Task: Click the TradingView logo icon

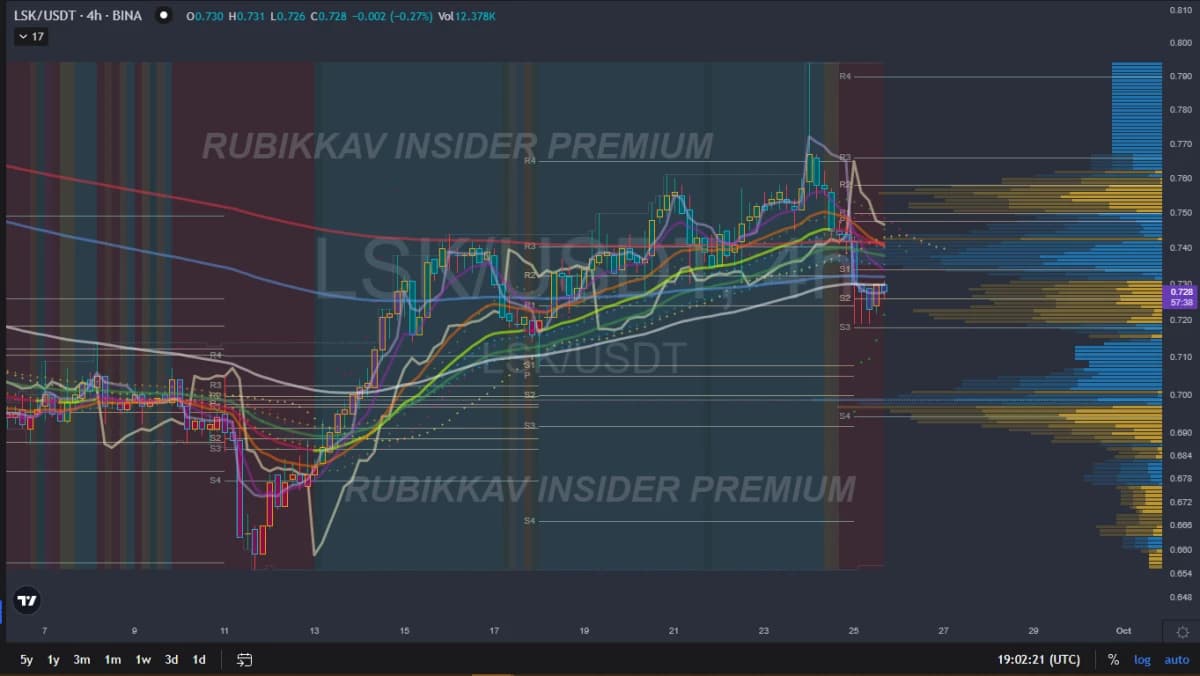Action: pyautogui.click(x=27, y=601)
